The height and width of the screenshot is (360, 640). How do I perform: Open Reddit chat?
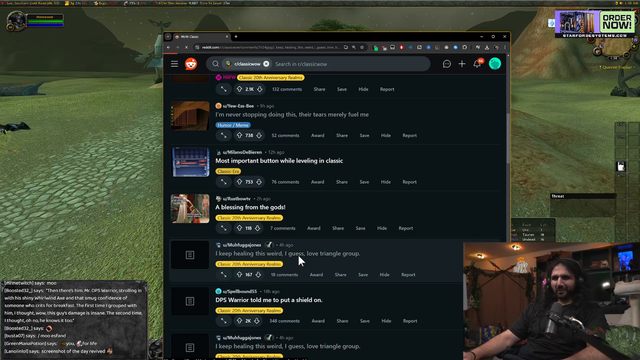click(447, 64)
